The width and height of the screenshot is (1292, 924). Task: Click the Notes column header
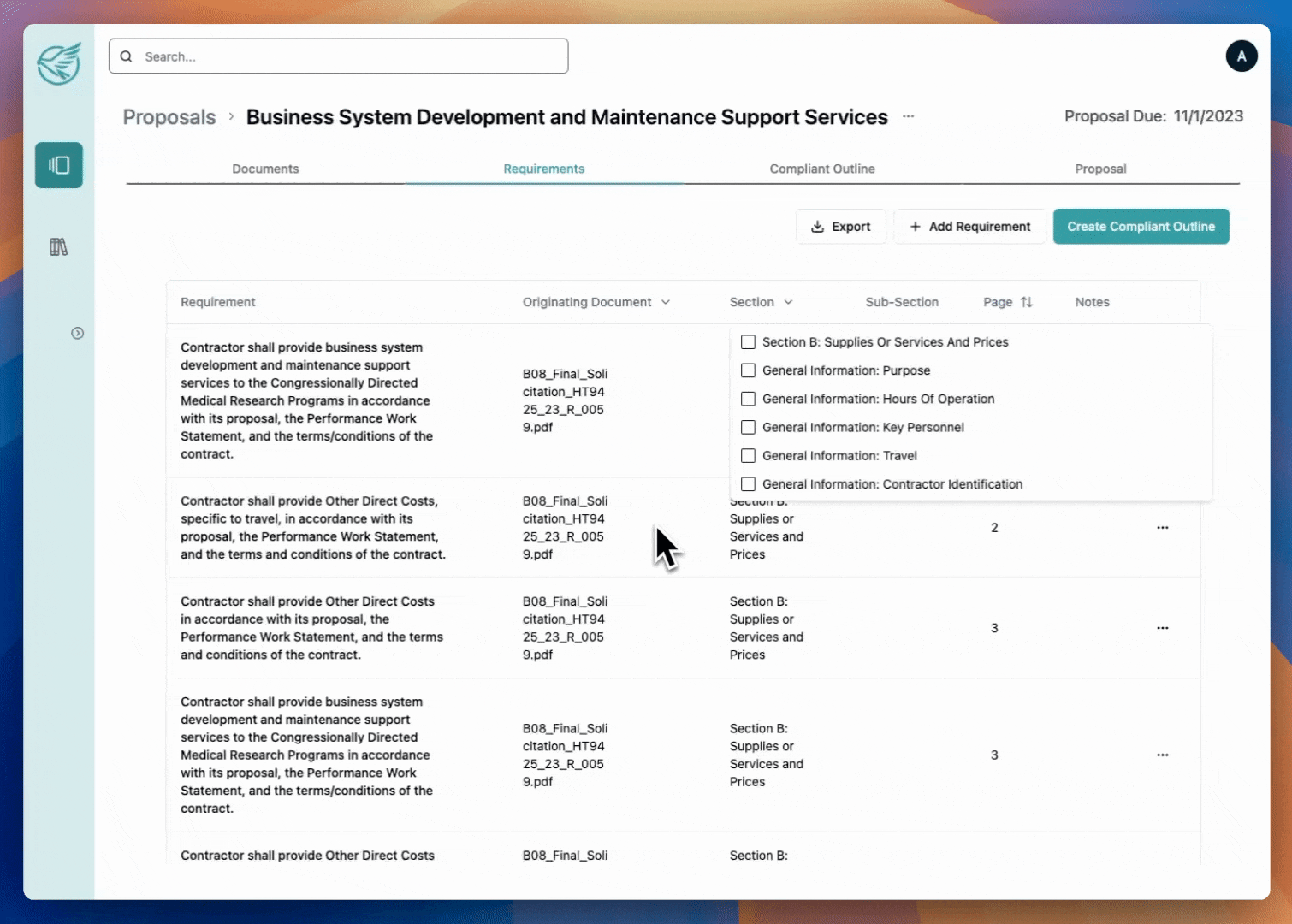[x=1092, y=302]
